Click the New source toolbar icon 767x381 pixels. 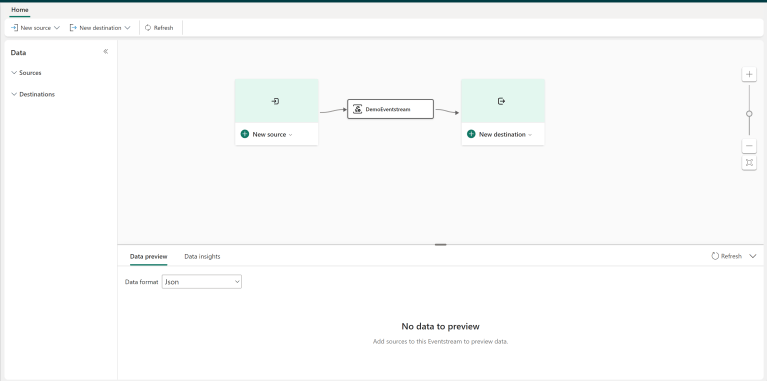15,28
